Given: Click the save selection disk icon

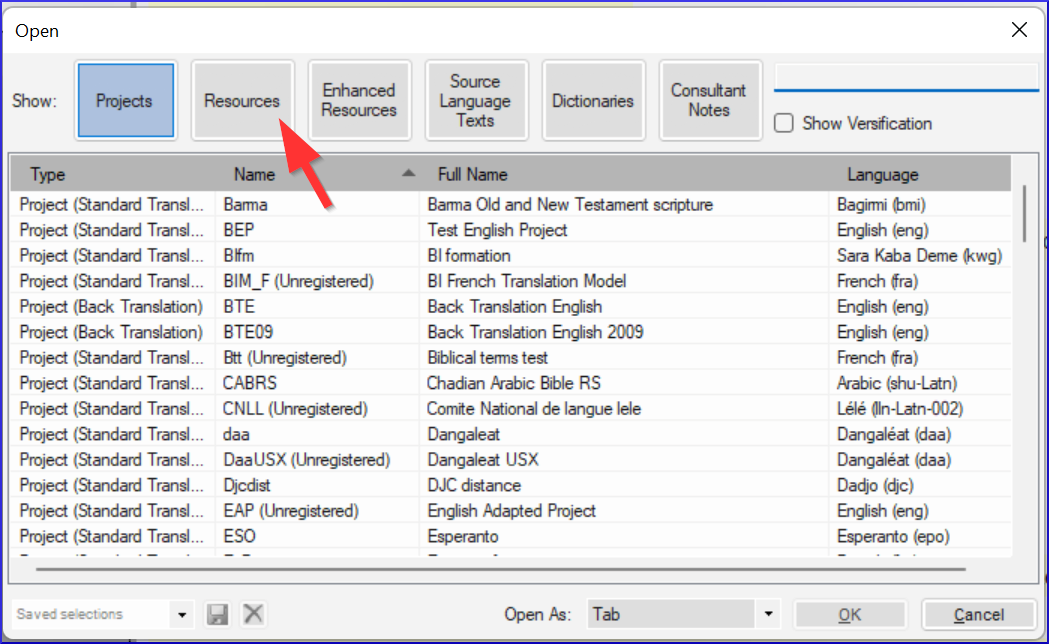Looking at the screenshot, I should (x=215, y=614).
